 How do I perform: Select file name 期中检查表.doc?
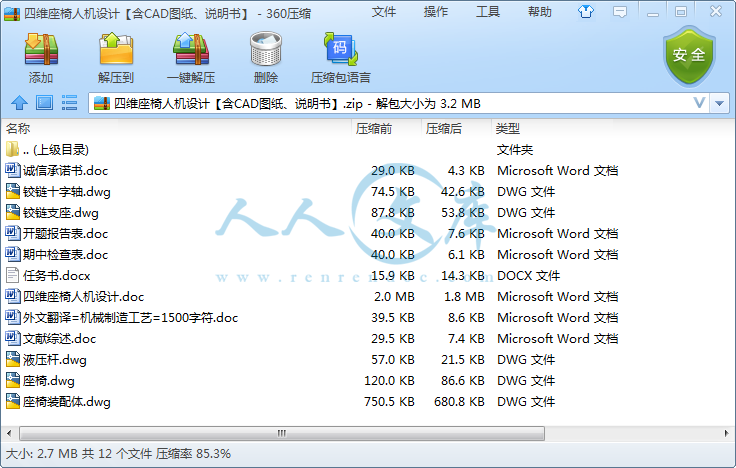click(x=65, y=254)
